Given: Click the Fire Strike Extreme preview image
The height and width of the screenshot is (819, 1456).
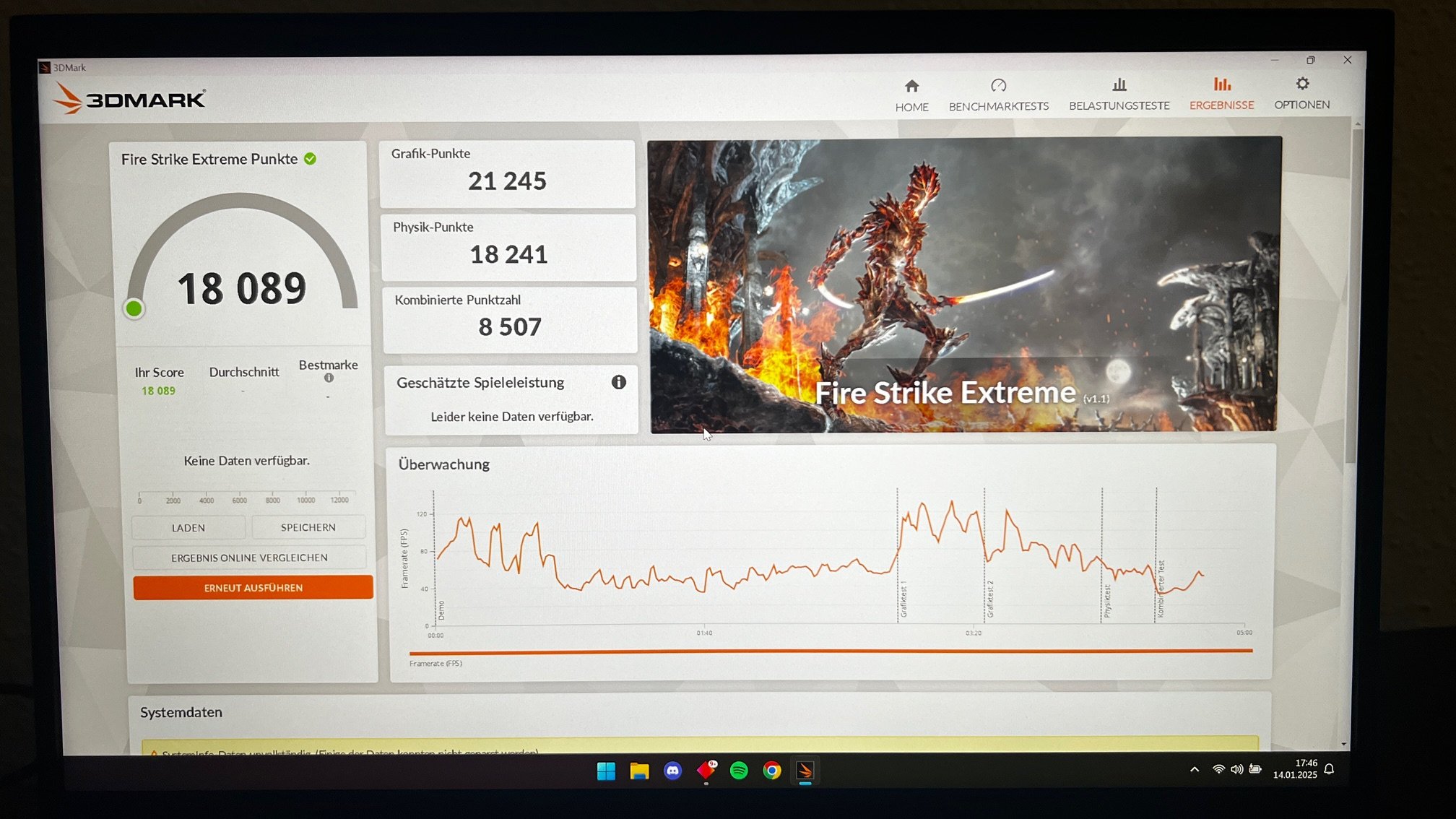Looking at the screenshot, I should (963, 285).
